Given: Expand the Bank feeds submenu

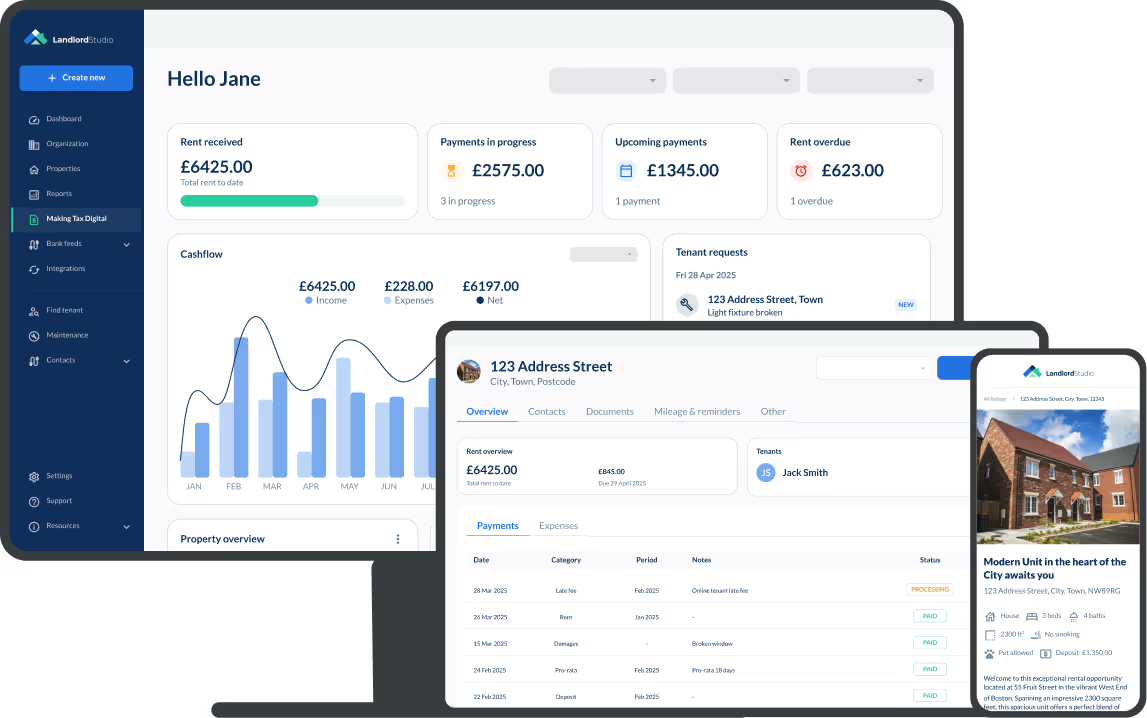Looking at the screenshot, I should [x=127, y=244].
